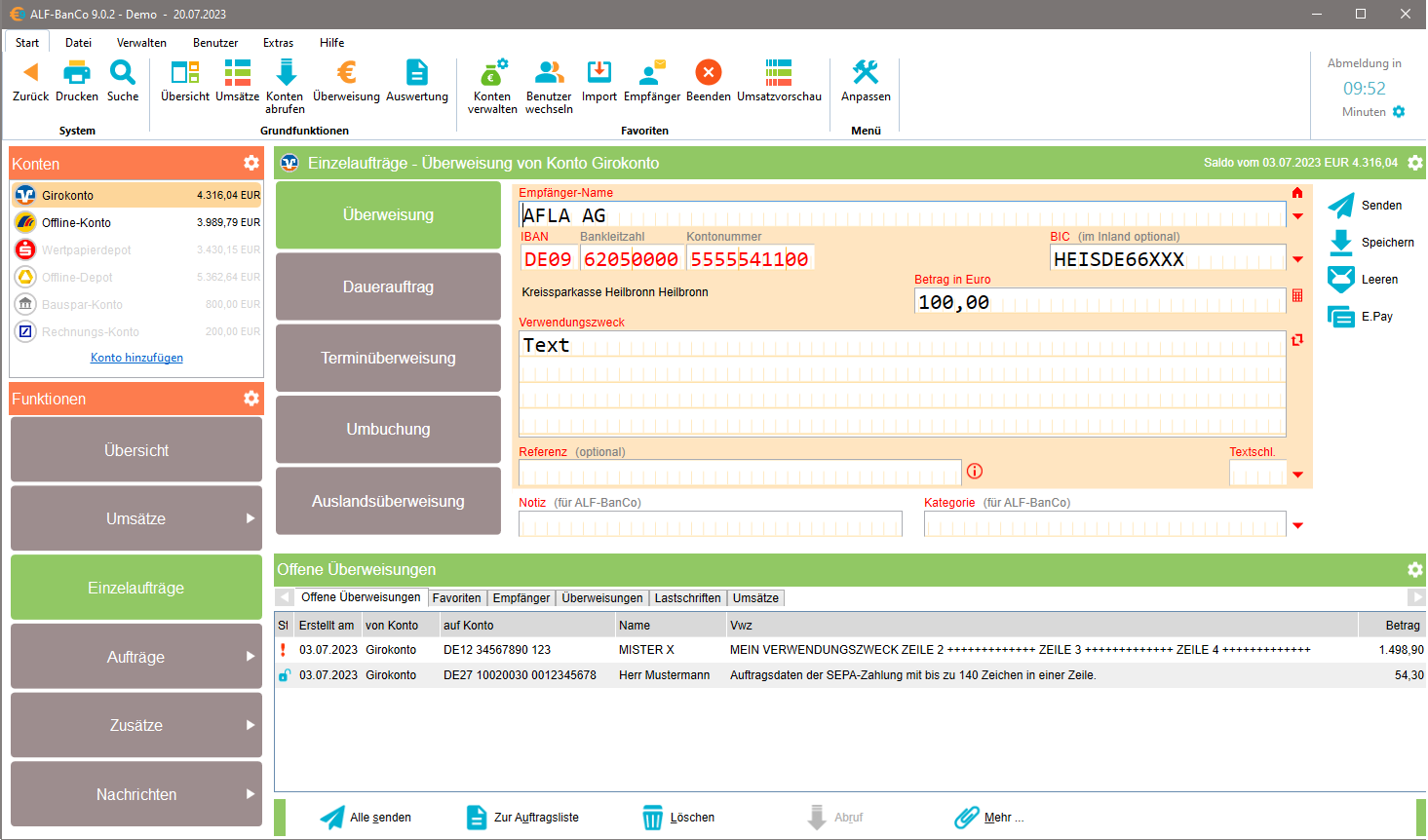Open the Suche magnifier tool
This screenshot has height=840, width=1428.
[123, 72]
